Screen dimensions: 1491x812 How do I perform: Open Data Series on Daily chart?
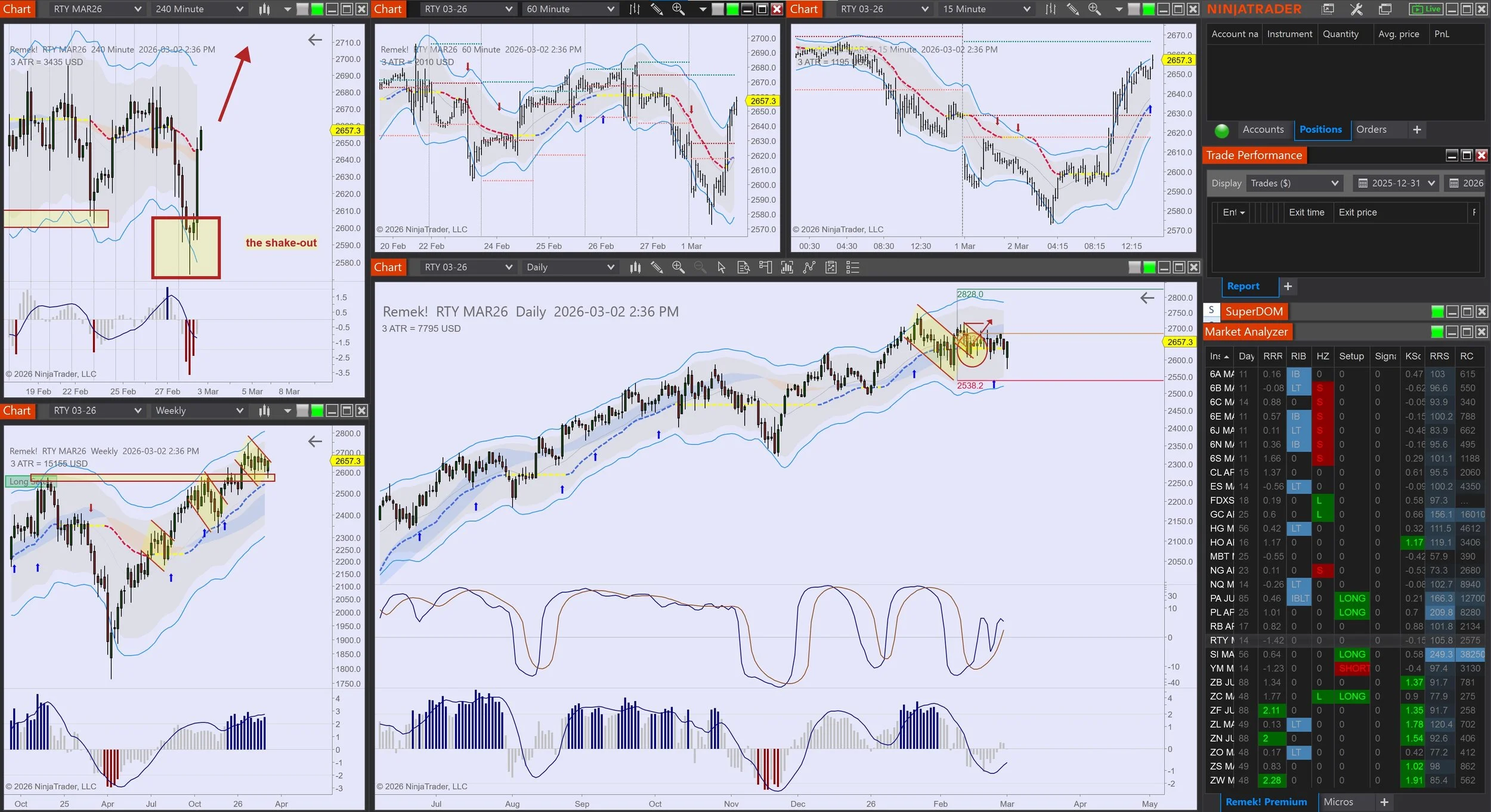tap(787, 268)
